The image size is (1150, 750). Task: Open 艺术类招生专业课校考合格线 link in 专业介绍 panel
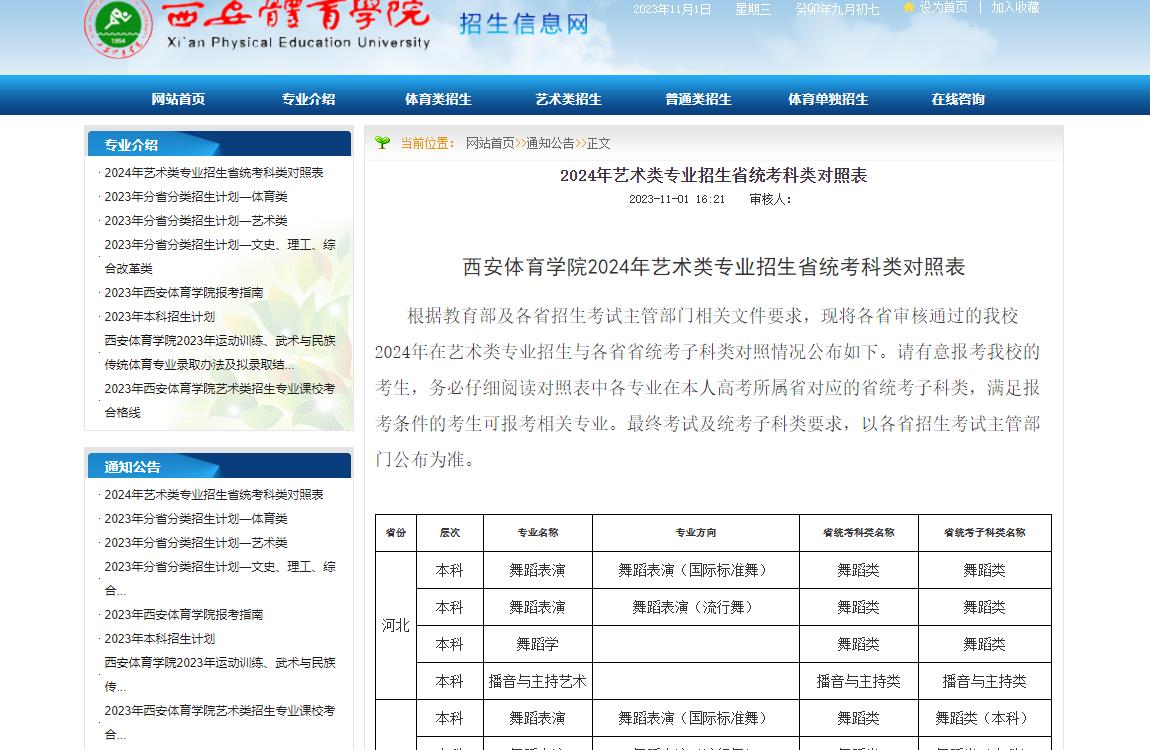click(220, 400)
